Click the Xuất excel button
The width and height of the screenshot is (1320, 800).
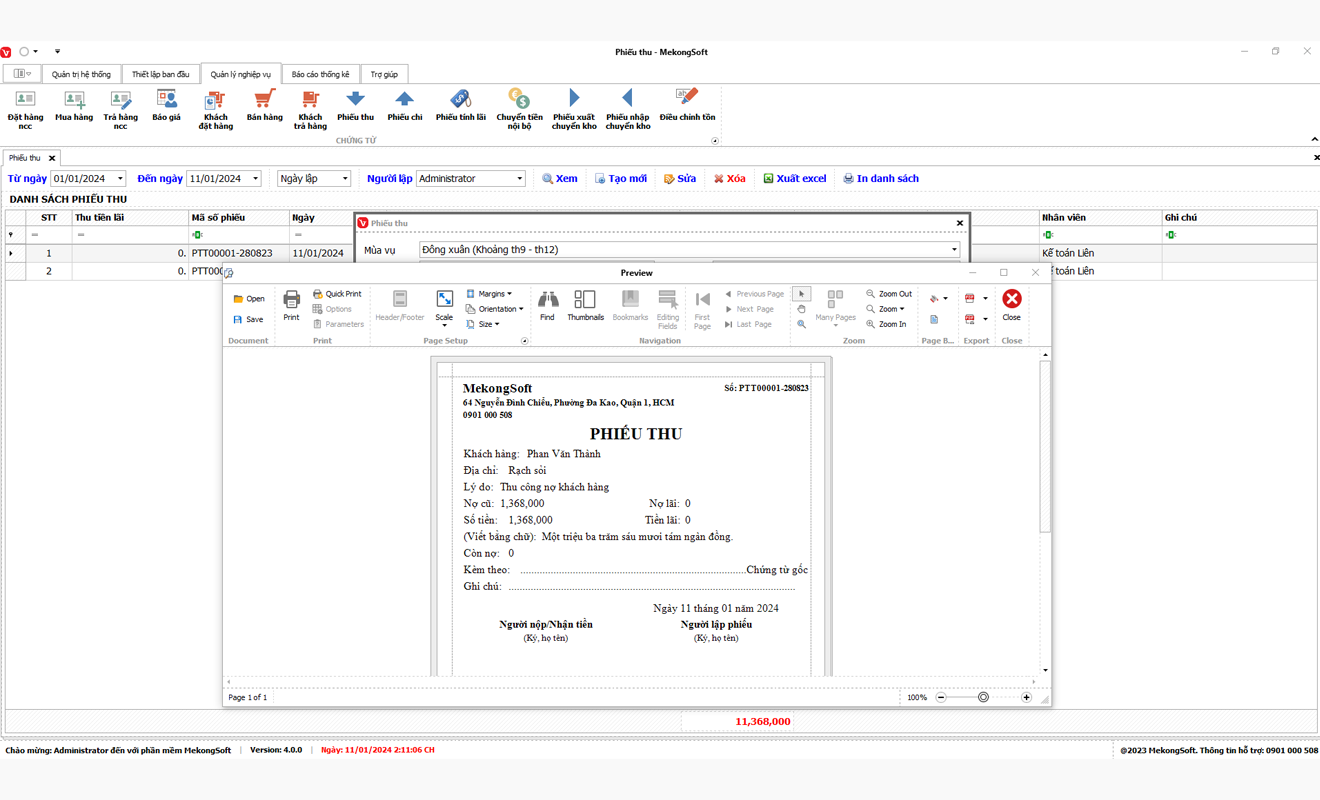click(x=795, y=179)
